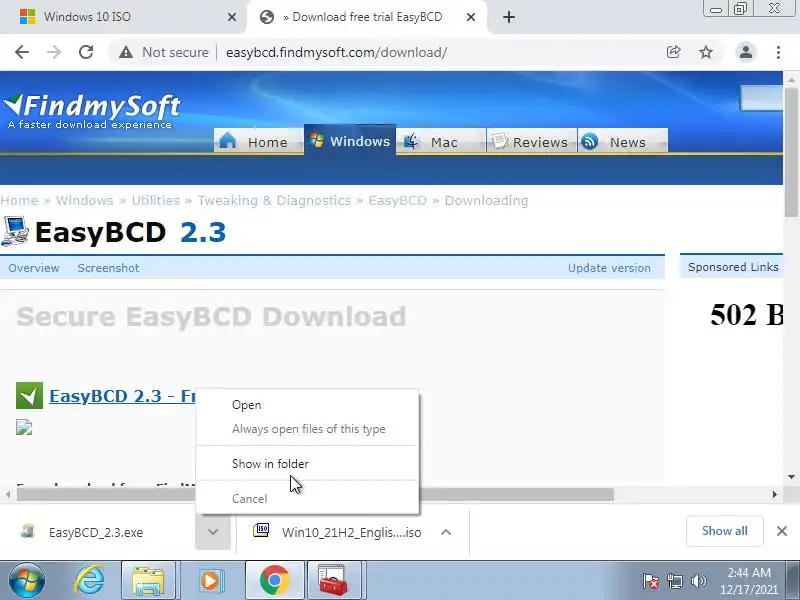Image resolution: width=800 pixels, height=600 pixels.
Task: Click the vertical scrollbar down arrow
Action: (791, 477)
